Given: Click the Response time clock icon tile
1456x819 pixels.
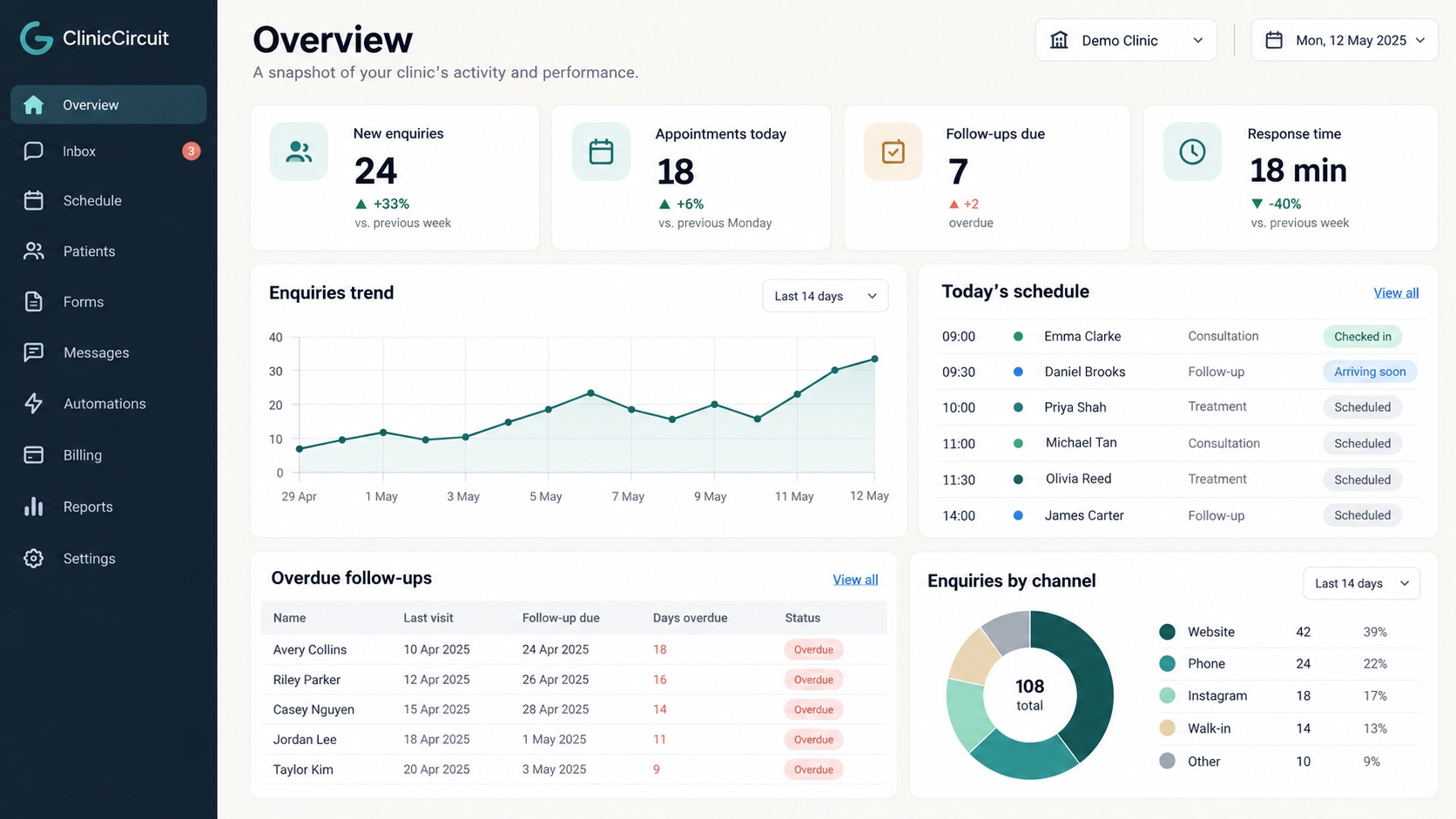Looking at the screenshot, I should point(1192,152).
